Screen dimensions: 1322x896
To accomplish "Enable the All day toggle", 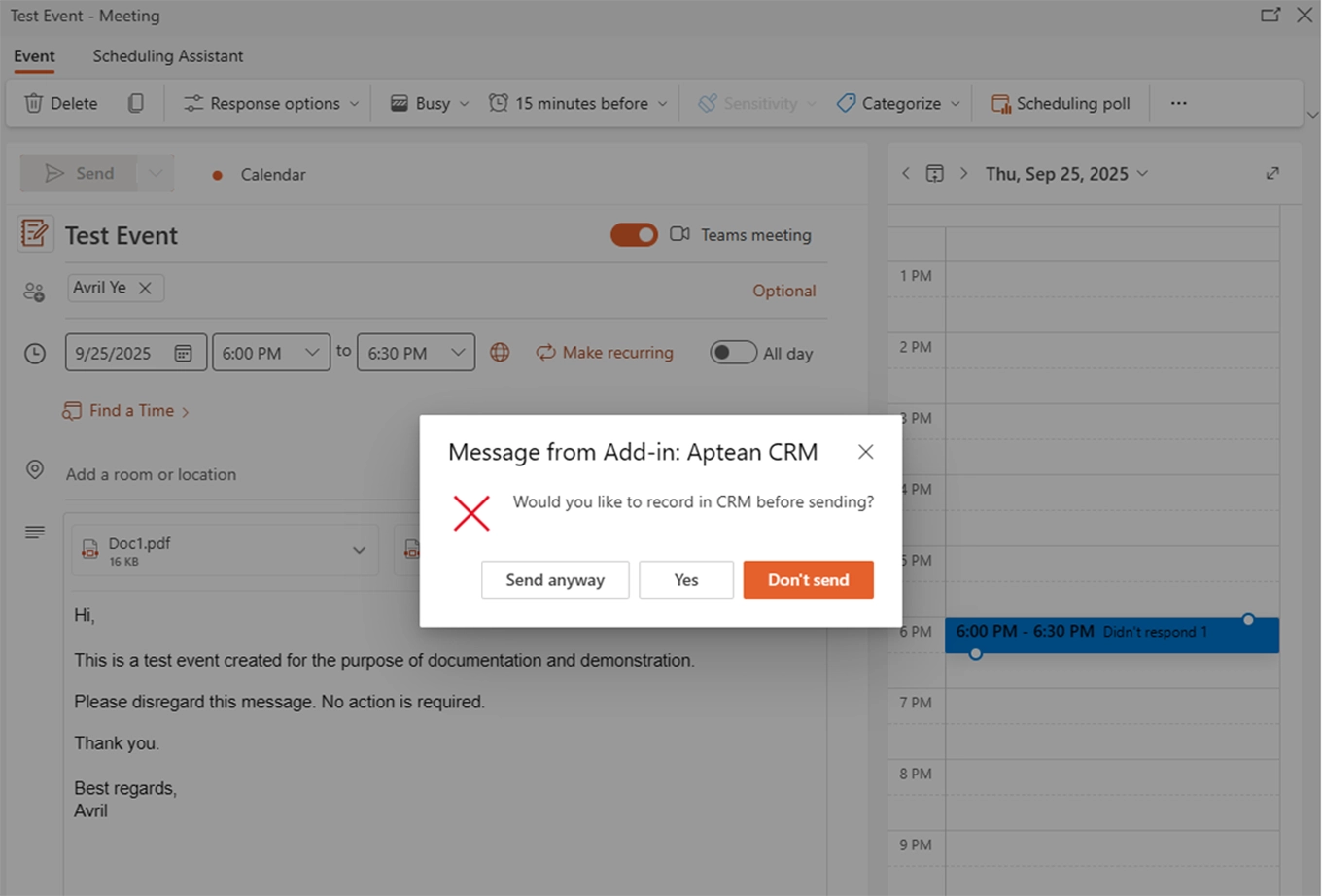I will [732, 352].
